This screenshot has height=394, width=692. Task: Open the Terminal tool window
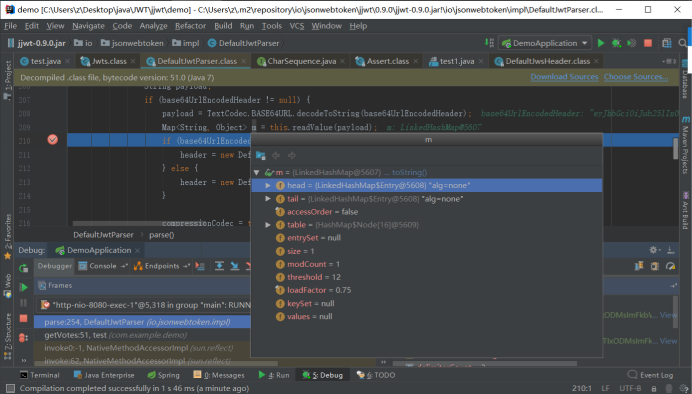coord(40,375)
